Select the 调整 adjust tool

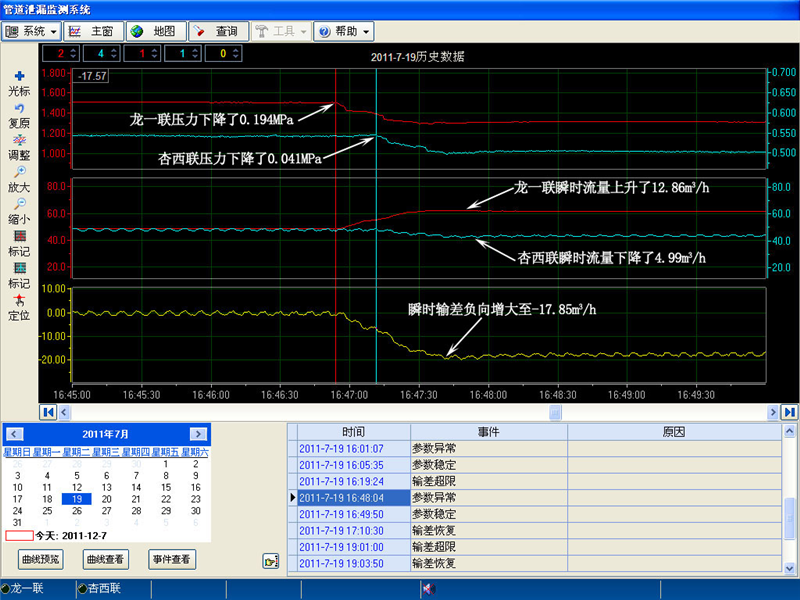point(18,140)
